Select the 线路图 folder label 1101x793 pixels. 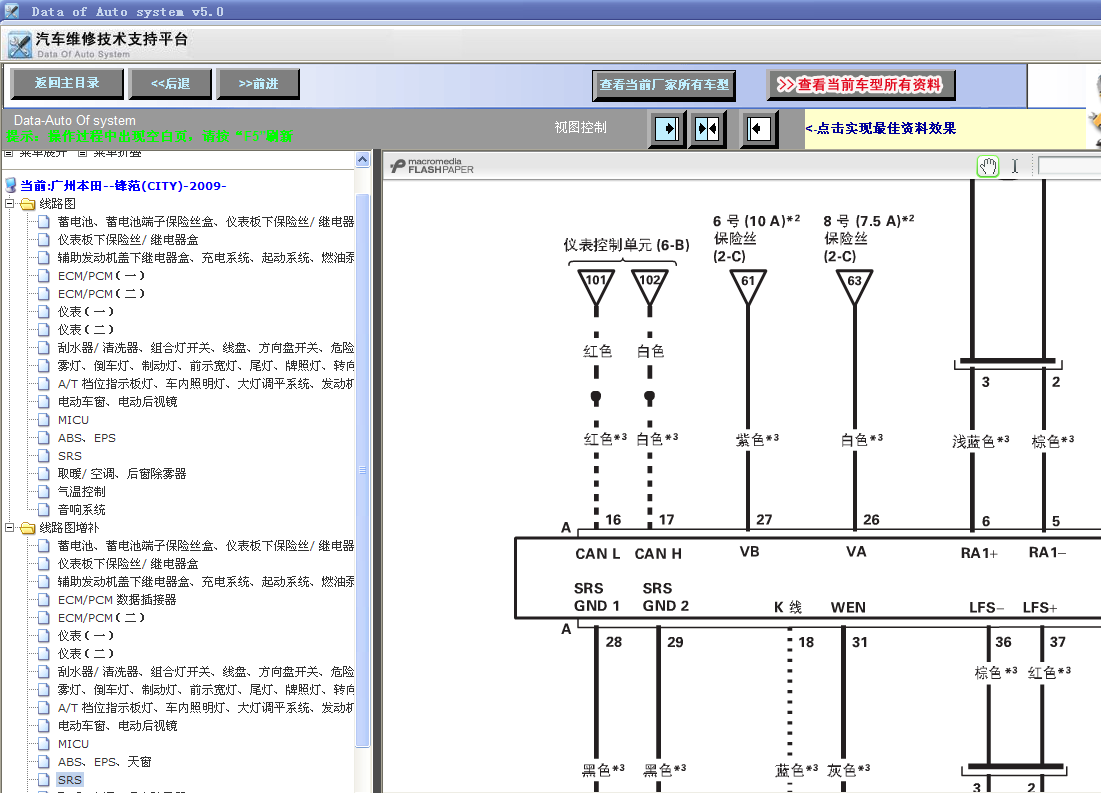(x=58, y=204)
